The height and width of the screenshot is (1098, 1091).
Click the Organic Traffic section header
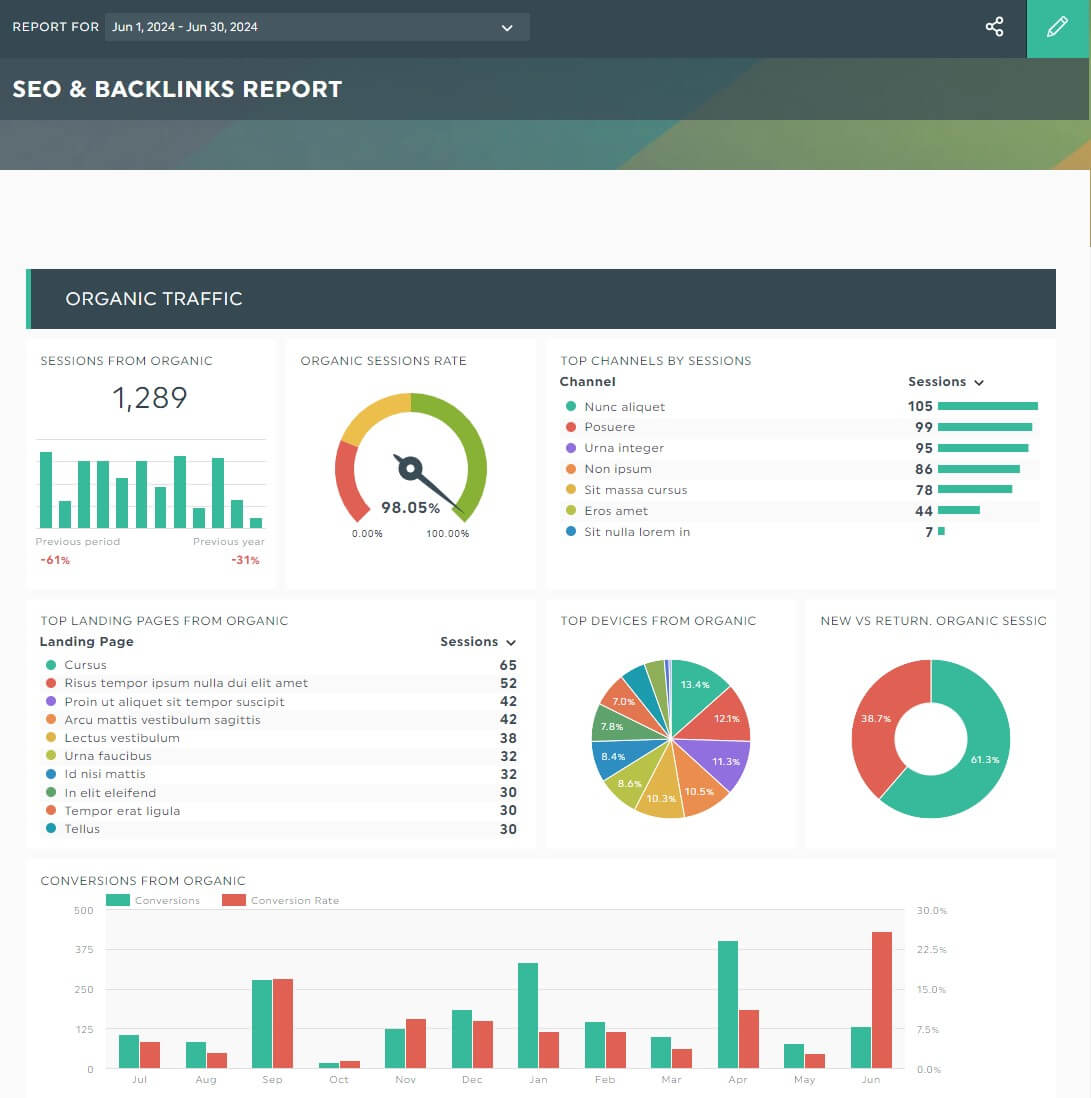[x=541, y=299]
